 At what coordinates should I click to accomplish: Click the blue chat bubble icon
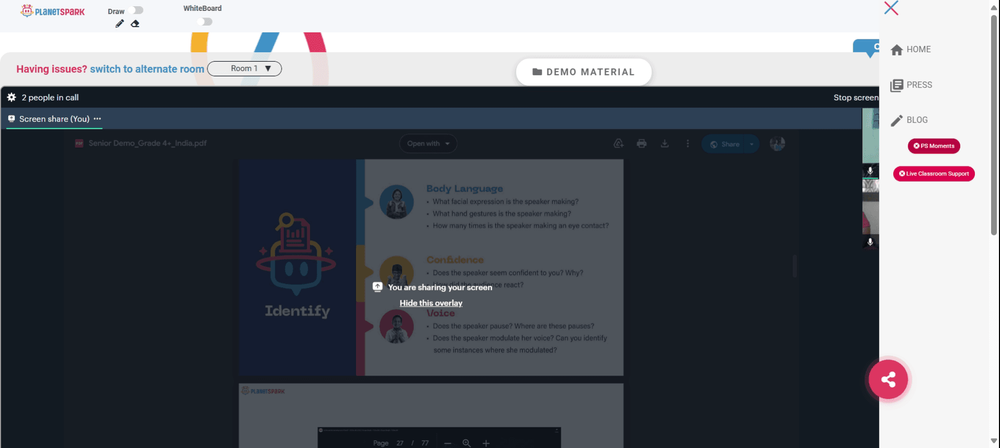coord(867,48)
